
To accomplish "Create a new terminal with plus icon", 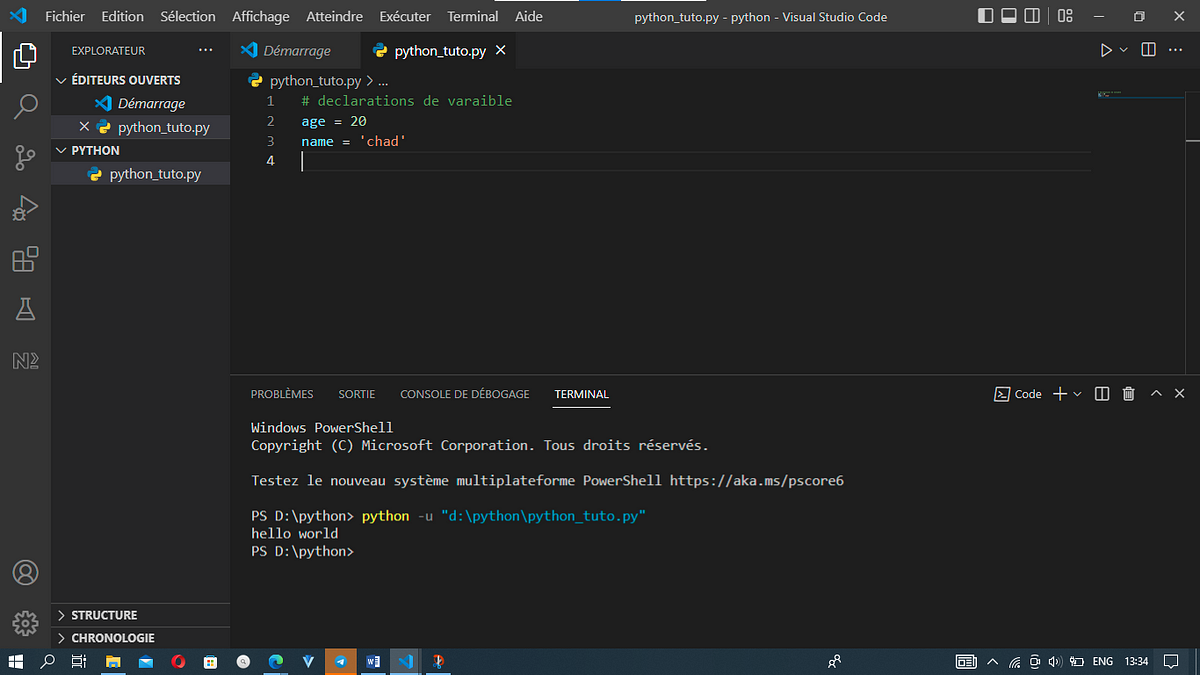I will click(1061, 394).
